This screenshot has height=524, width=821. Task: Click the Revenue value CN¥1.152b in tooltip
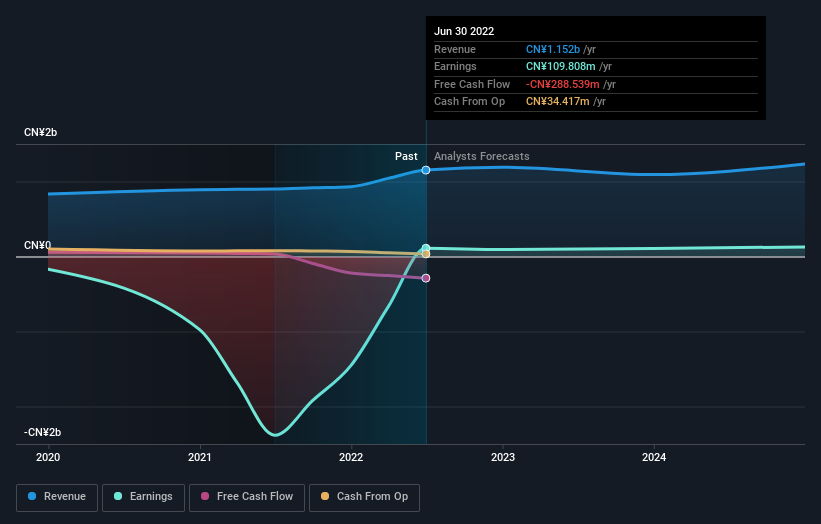point(553,49)
